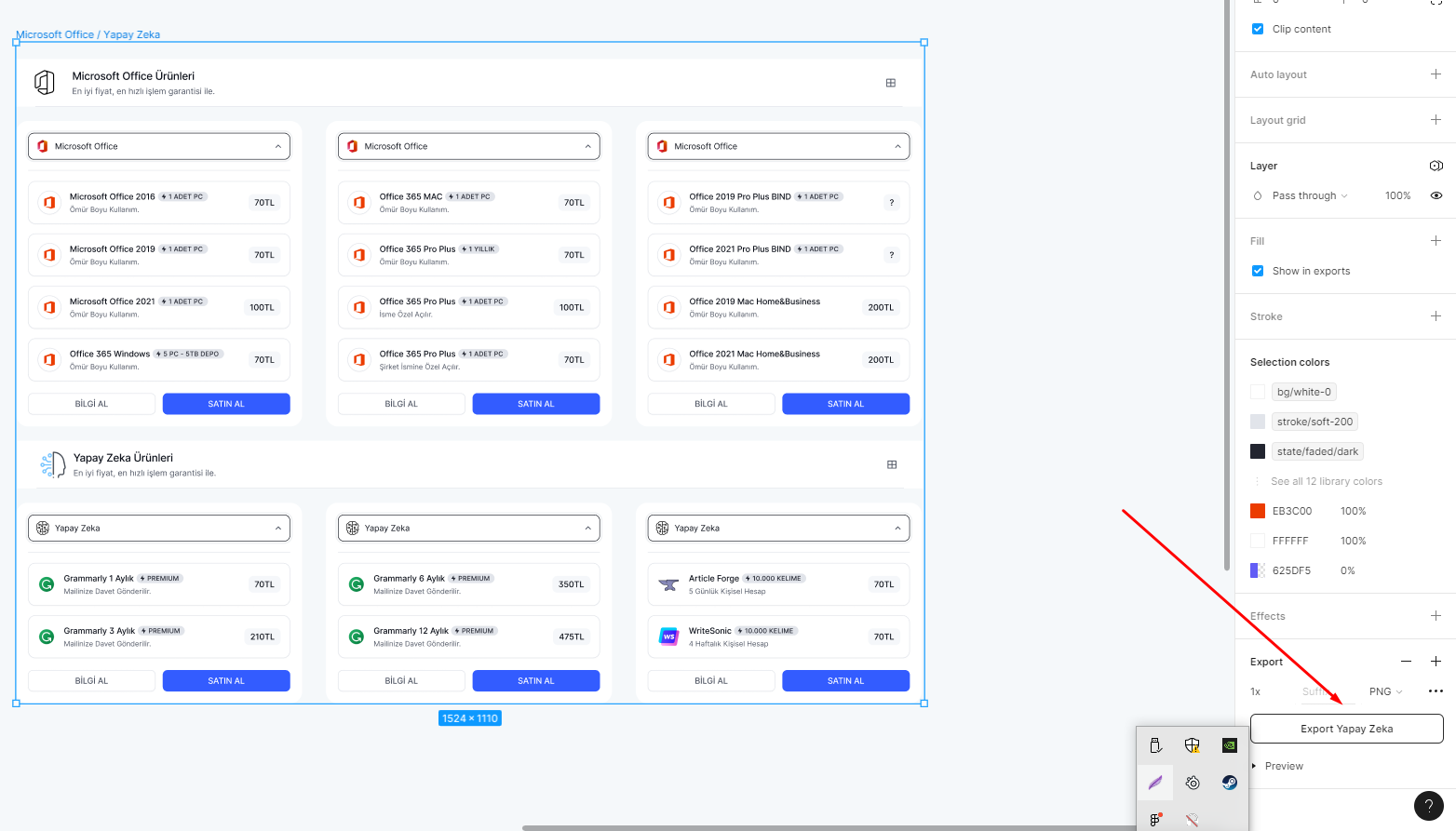This screenshot has width=1456, height=831.
Task: Select the AI head icon beside Yapay Zeka Ürünleri
Action: (x=52, y=464)
